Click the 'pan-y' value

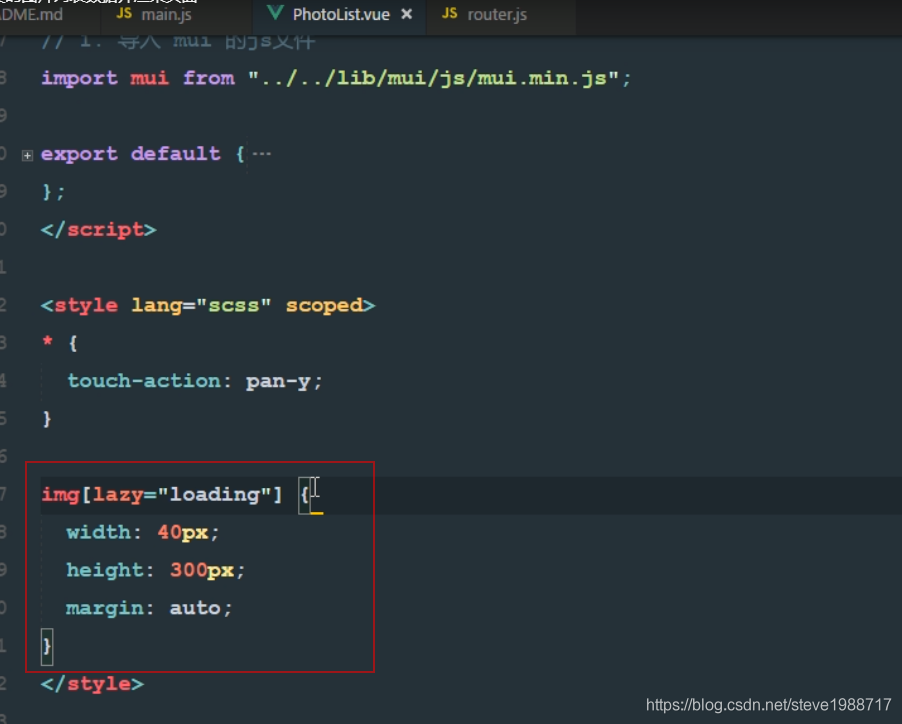[x=278, y=382]
